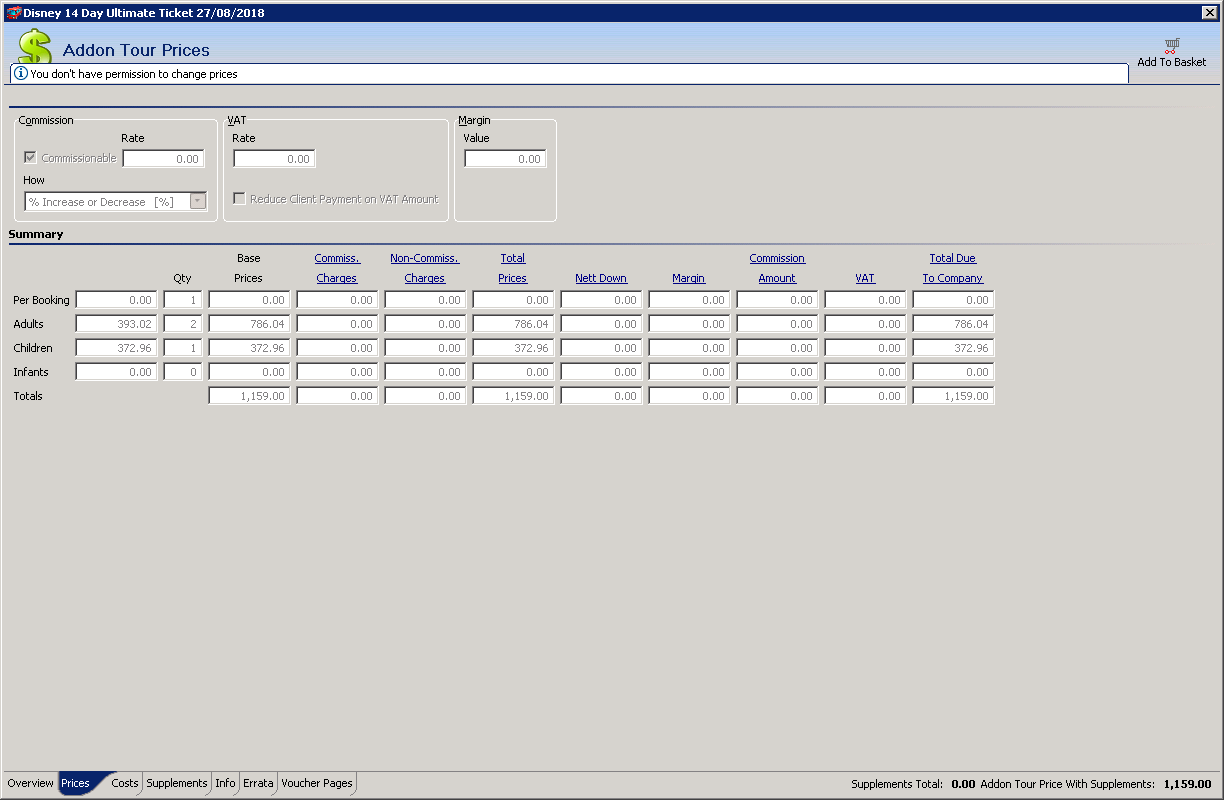Image resolution: width=1224 pixels, height=800 pixels.
Task: Click the Totals Nett Down field
Action: point(601,396)
